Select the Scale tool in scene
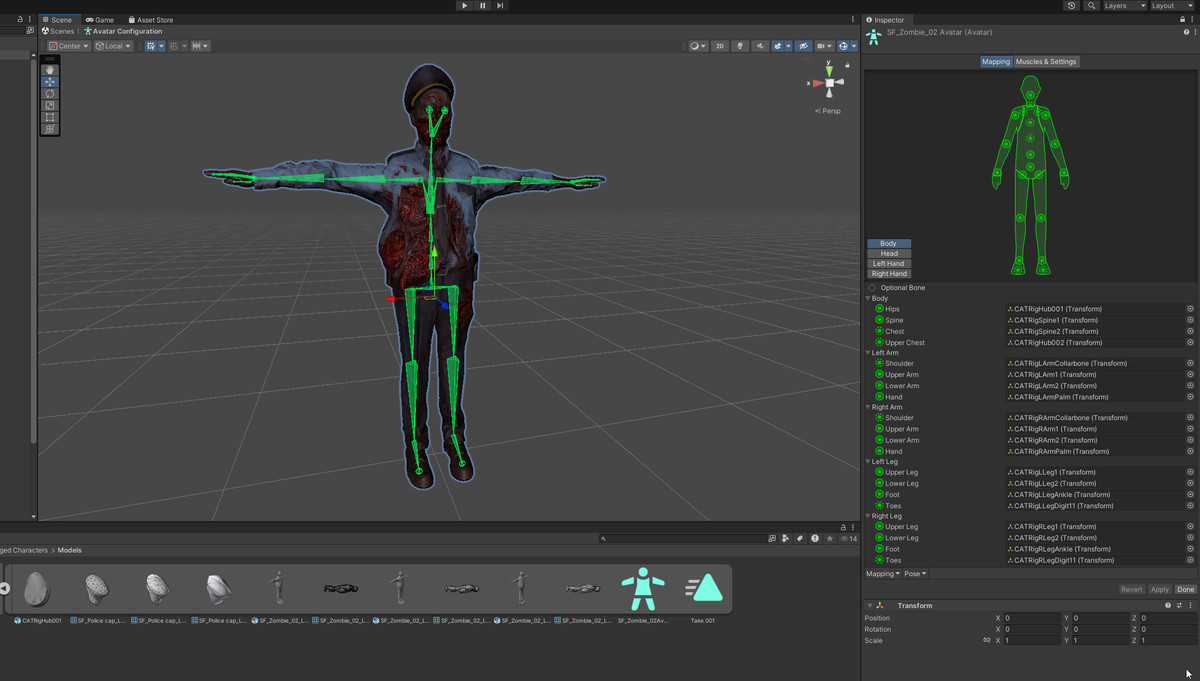The width and height of the screenshot is (1200, 681). (x=50, y=106)
